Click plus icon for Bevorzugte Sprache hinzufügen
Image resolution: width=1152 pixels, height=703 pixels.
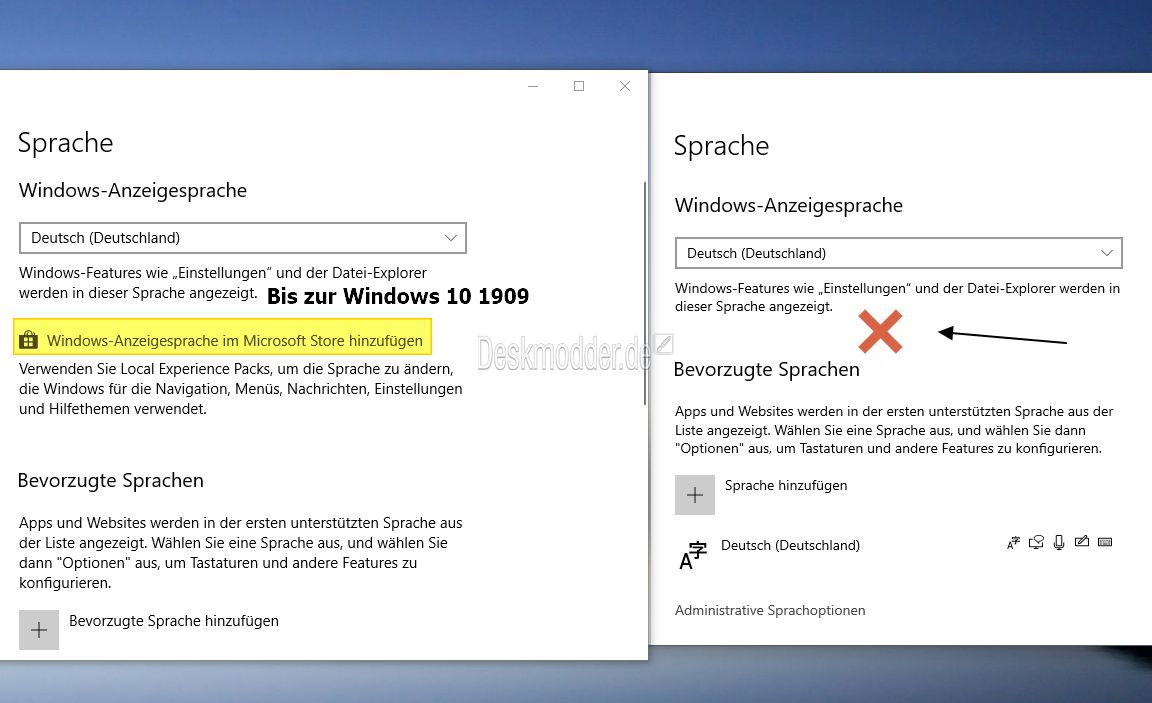[x=39, y=630]
